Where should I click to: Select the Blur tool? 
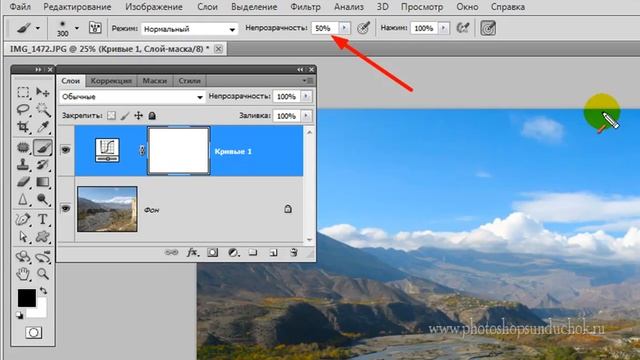(x=23, y=199)
